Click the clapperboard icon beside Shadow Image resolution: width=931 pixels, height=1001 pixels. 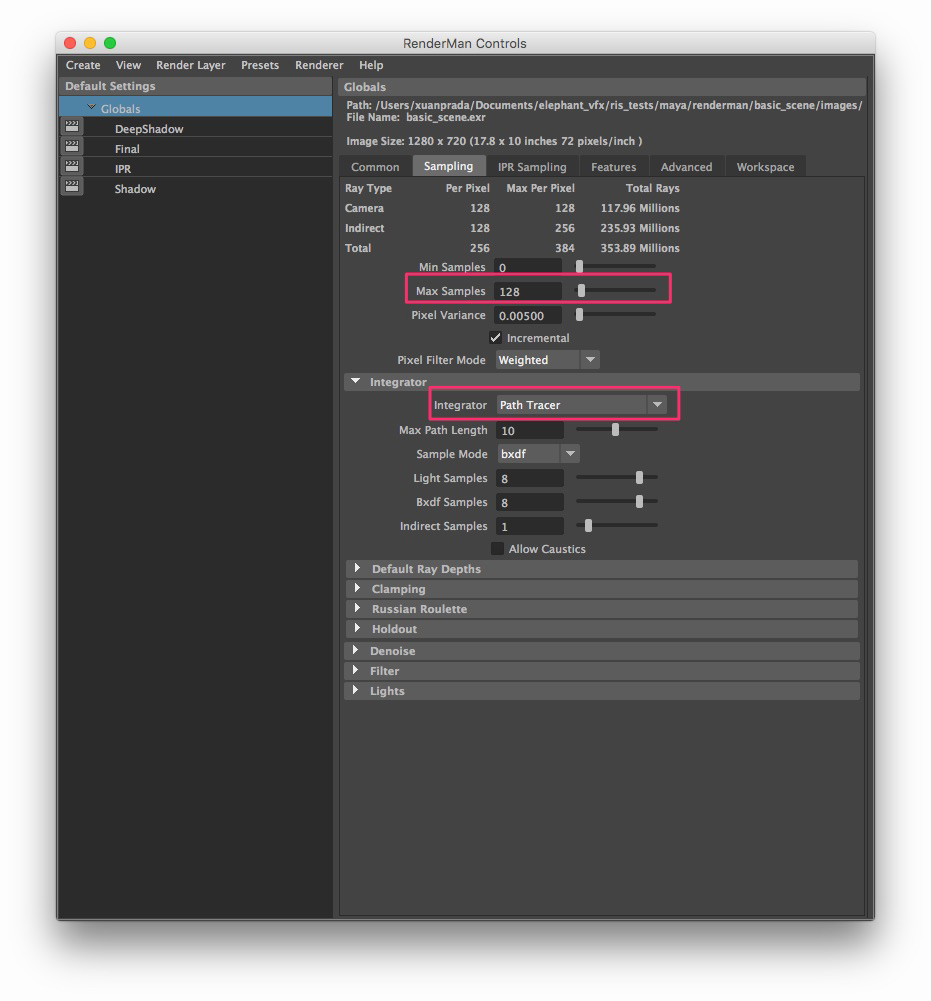pyautogui.click(x=72, y=186)
